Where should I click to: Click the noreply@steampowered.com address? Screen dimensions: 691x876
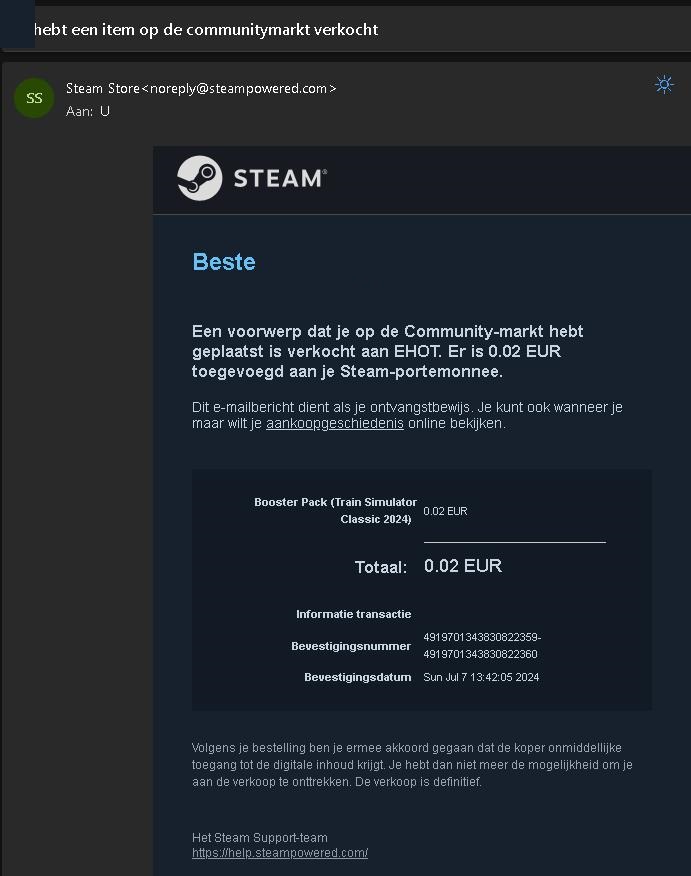(239, 88)
